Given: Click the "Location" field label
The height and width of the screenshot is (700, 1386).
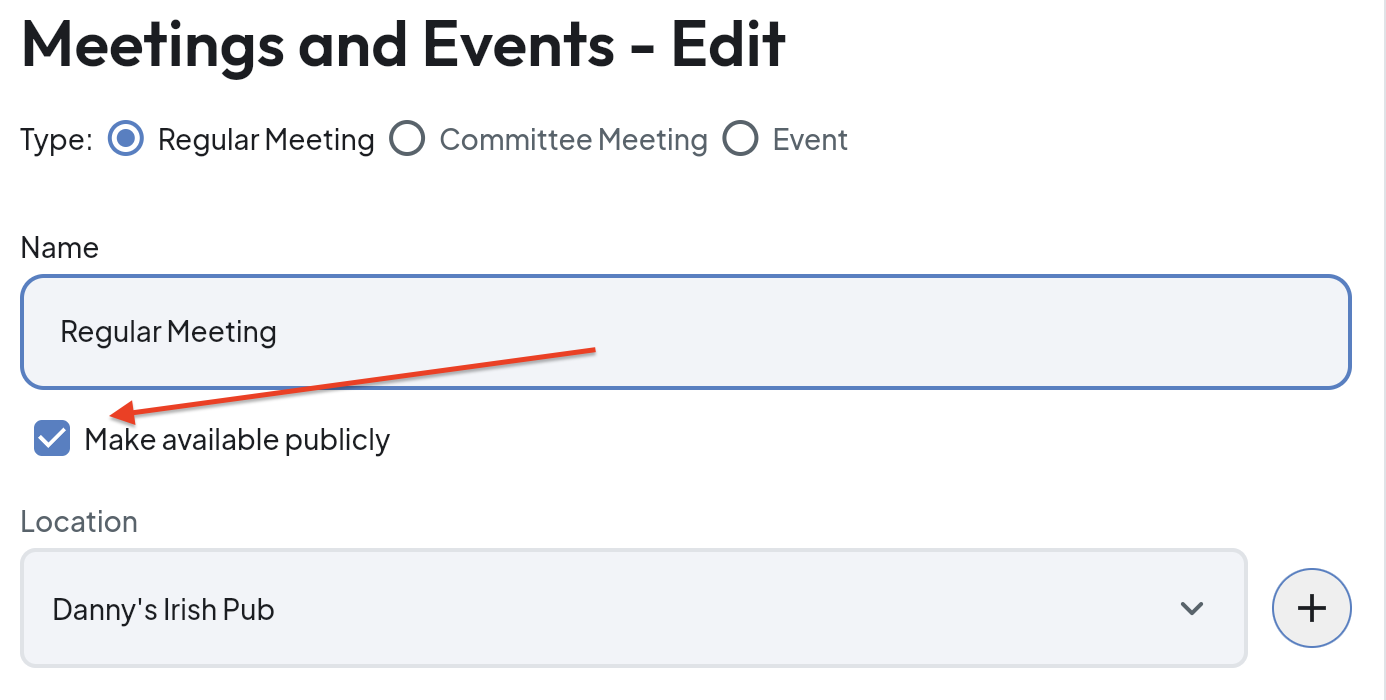Looking at the screenshot, I should point(79,522).
